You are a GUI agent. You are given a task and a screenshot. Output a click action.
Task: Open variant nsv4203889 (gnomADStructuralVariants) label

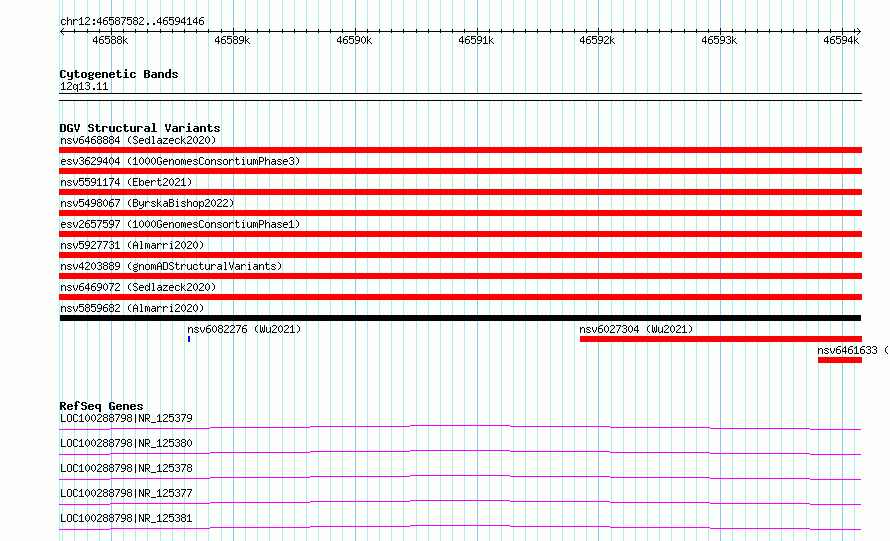pos(171,266)
